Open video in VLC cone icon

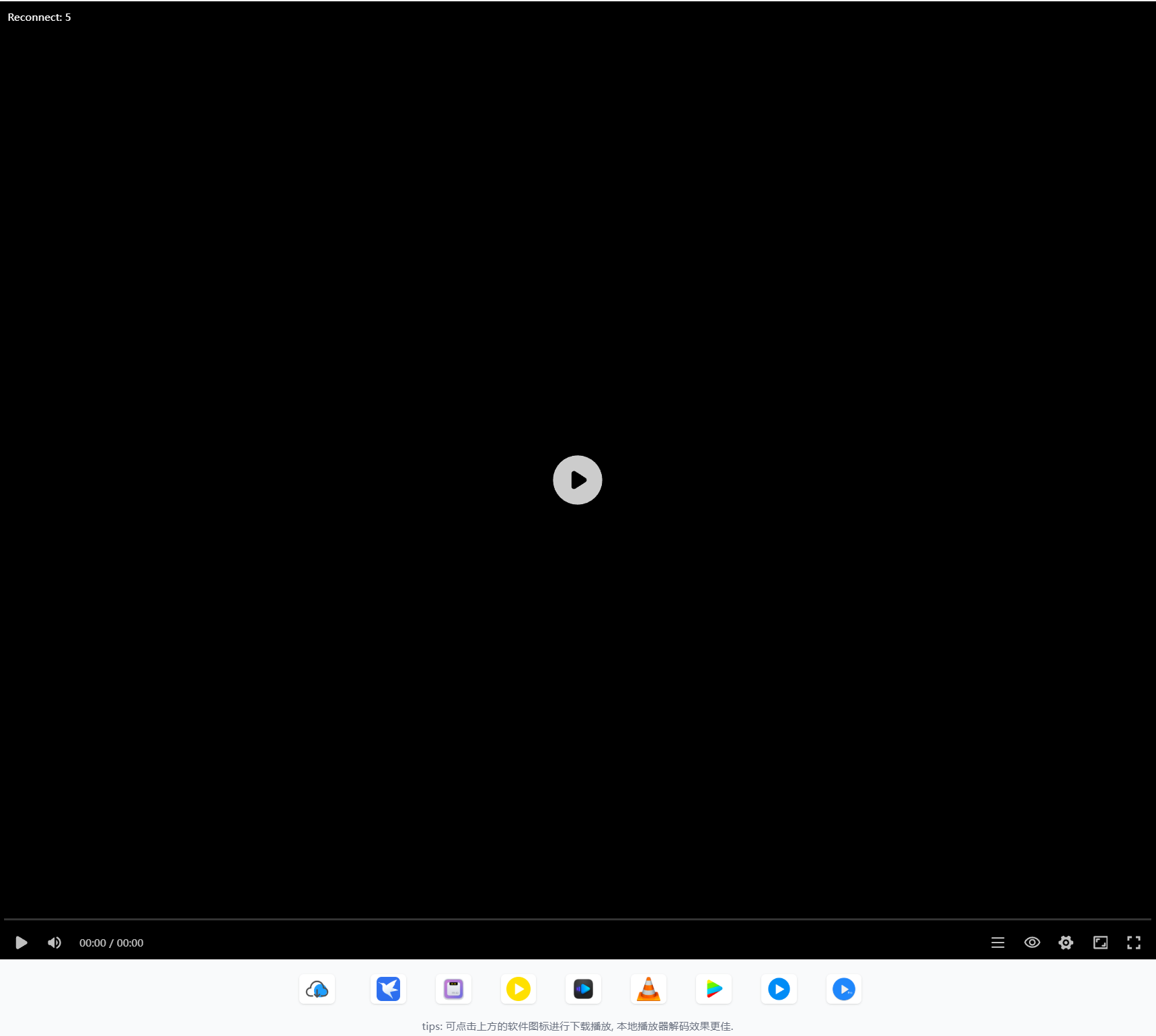648,989
